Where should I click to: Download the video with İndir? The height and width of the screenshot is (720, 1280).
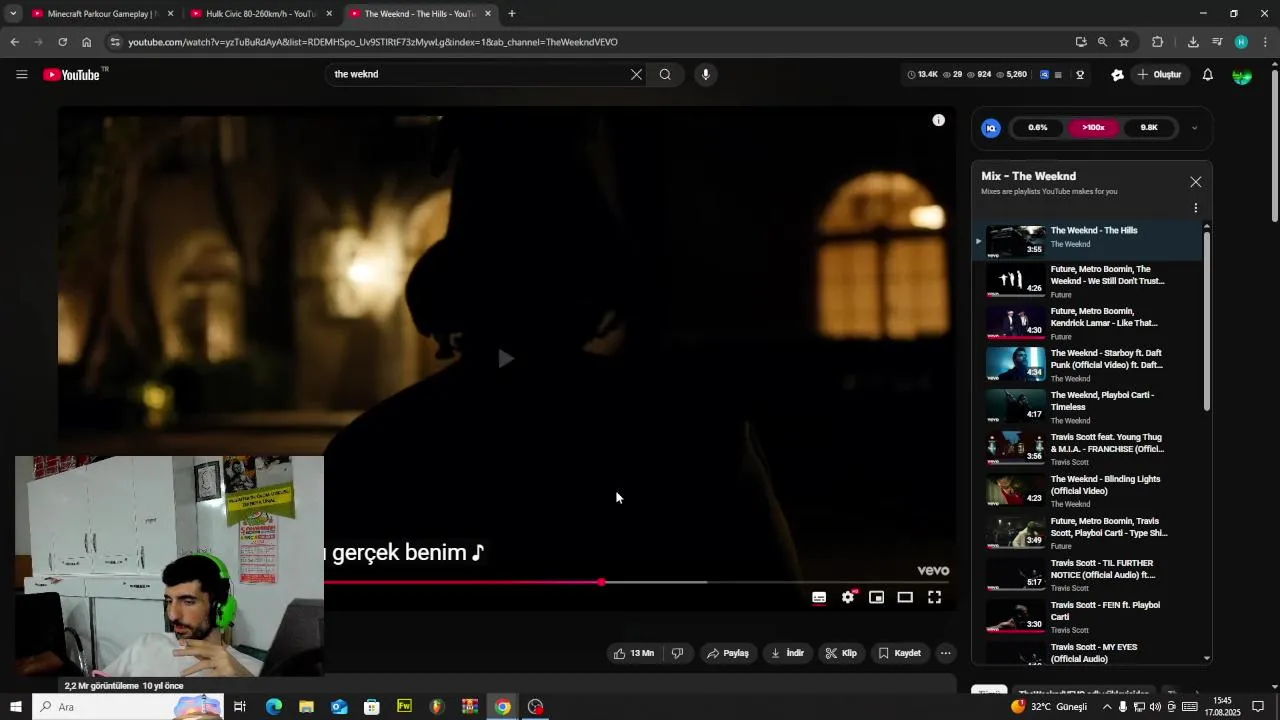(x=787, y=653)
